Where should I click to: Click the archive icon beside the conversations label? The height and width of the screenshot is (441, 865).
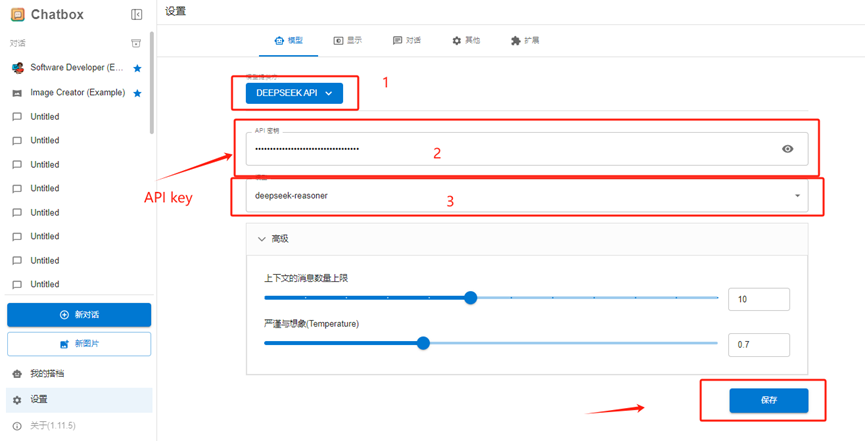tap(136, 43)
